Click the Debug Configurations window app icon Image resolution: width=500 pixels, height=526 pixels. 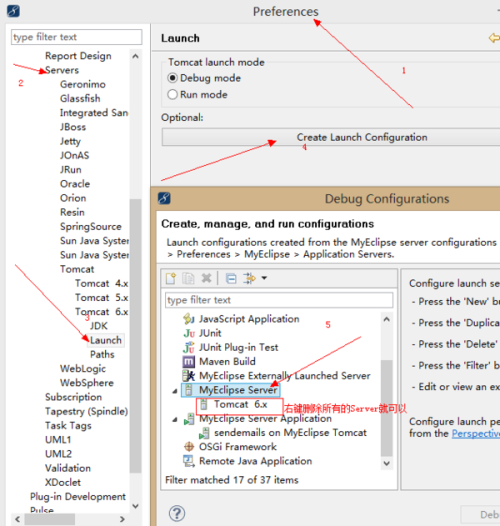[x=164, y=198]
